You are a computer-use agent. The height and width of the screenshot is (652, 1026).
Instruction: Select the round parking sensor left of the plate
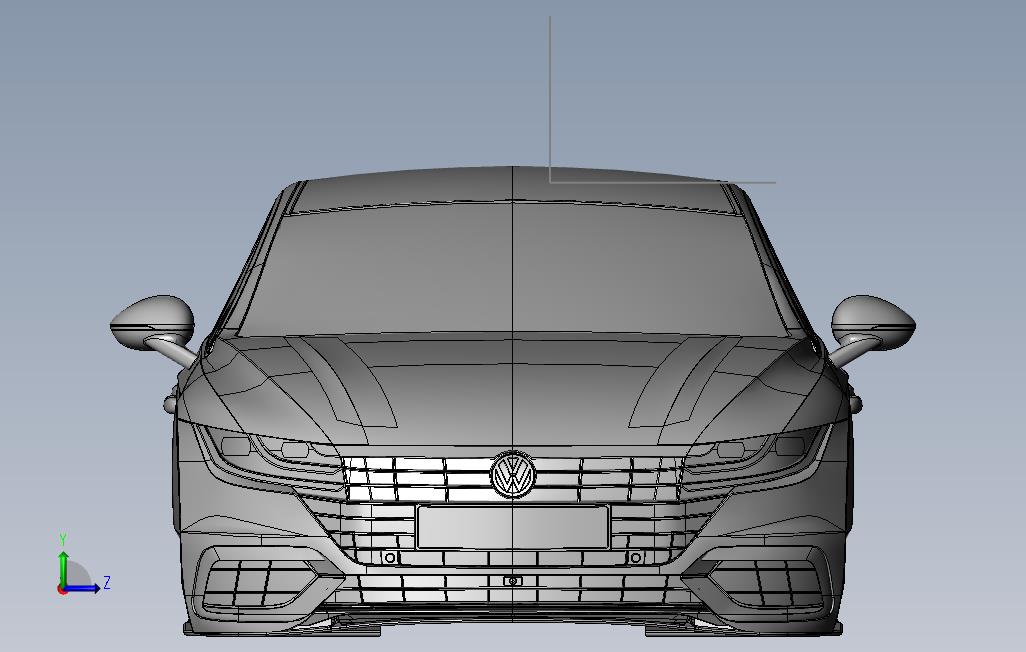[390, 558]
